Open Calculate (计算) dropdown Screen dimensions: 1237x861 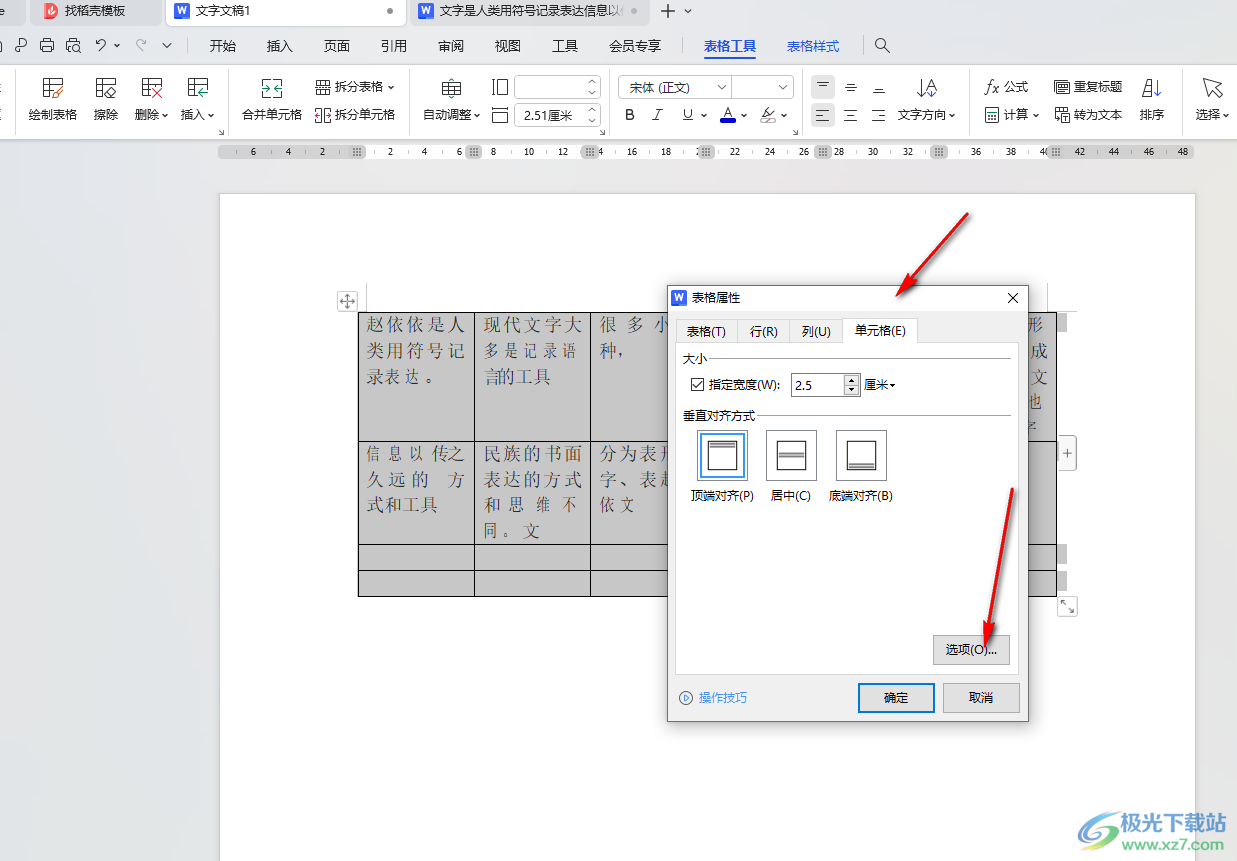click(1012, 115)
